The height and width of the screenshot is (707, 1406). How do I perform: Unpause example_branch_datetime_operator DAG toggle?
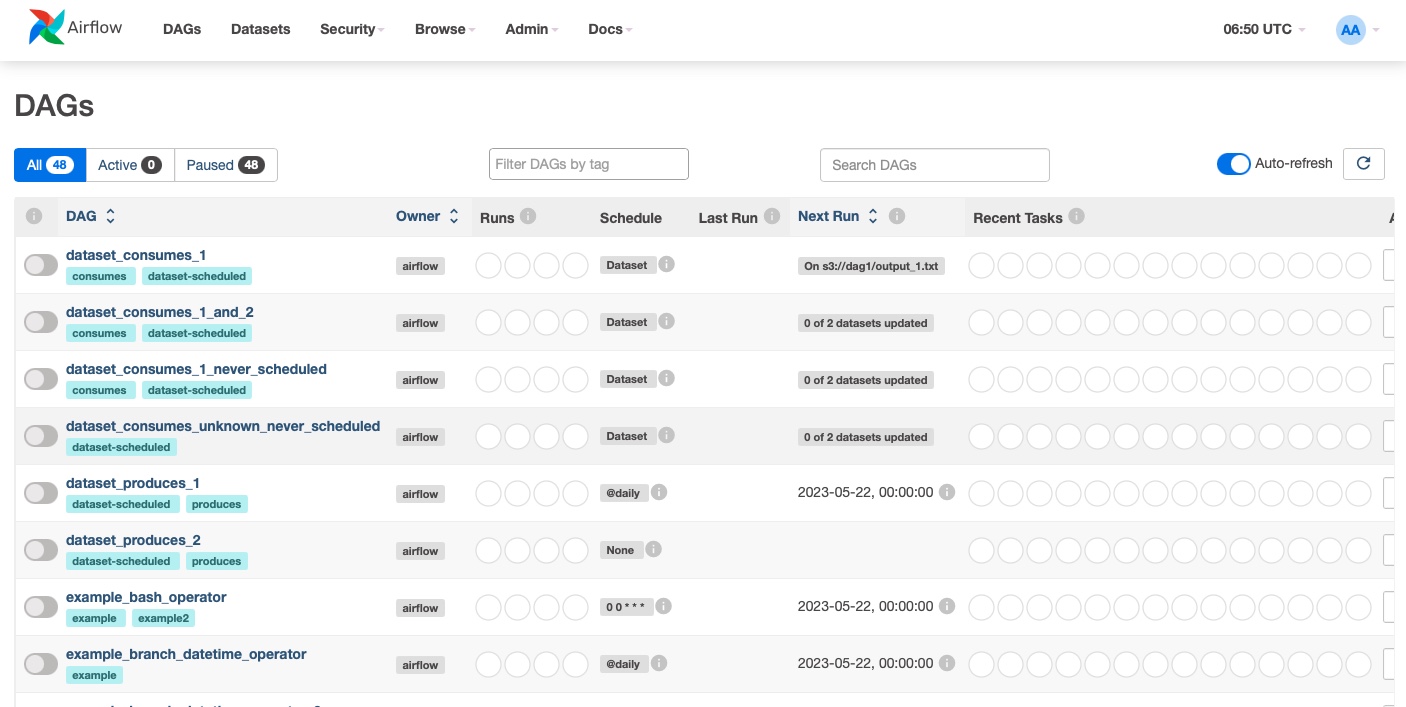coord(41,664)
